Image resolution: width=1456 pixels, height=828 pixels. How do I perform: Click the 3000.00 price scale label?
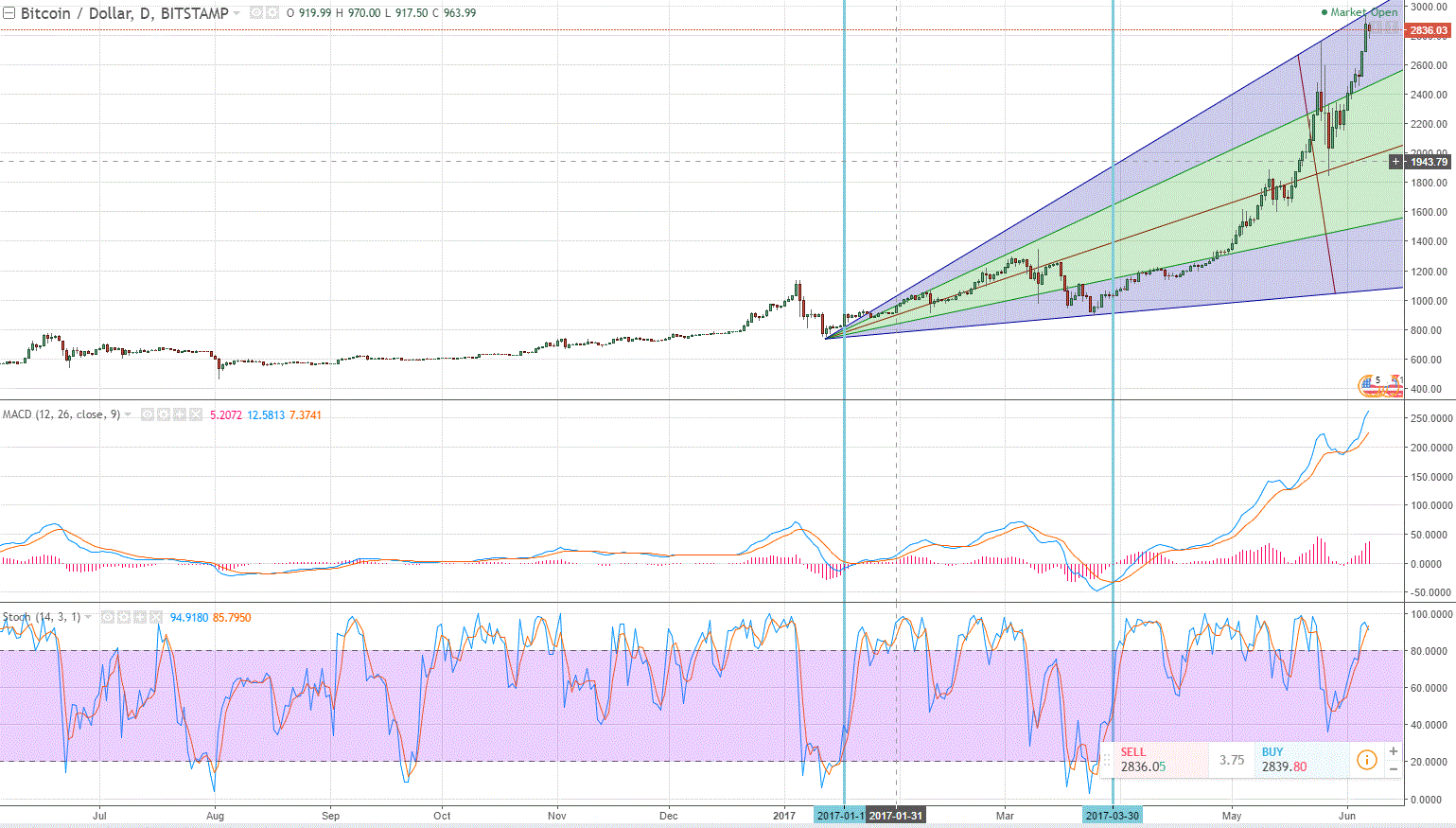(1428, 7)
